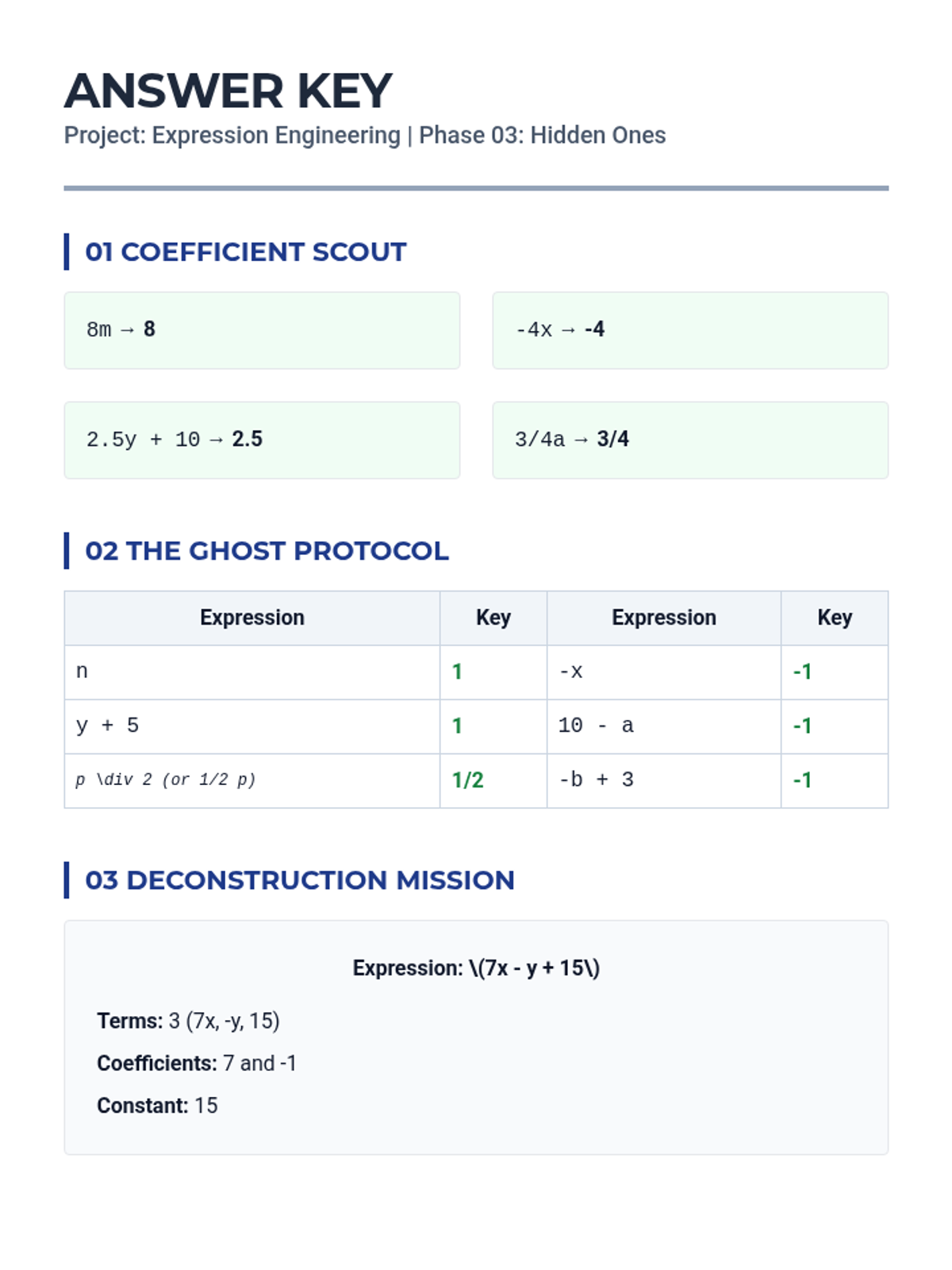Click the 03 DECONSTRUCTION MISSION heading

point(300,880)
